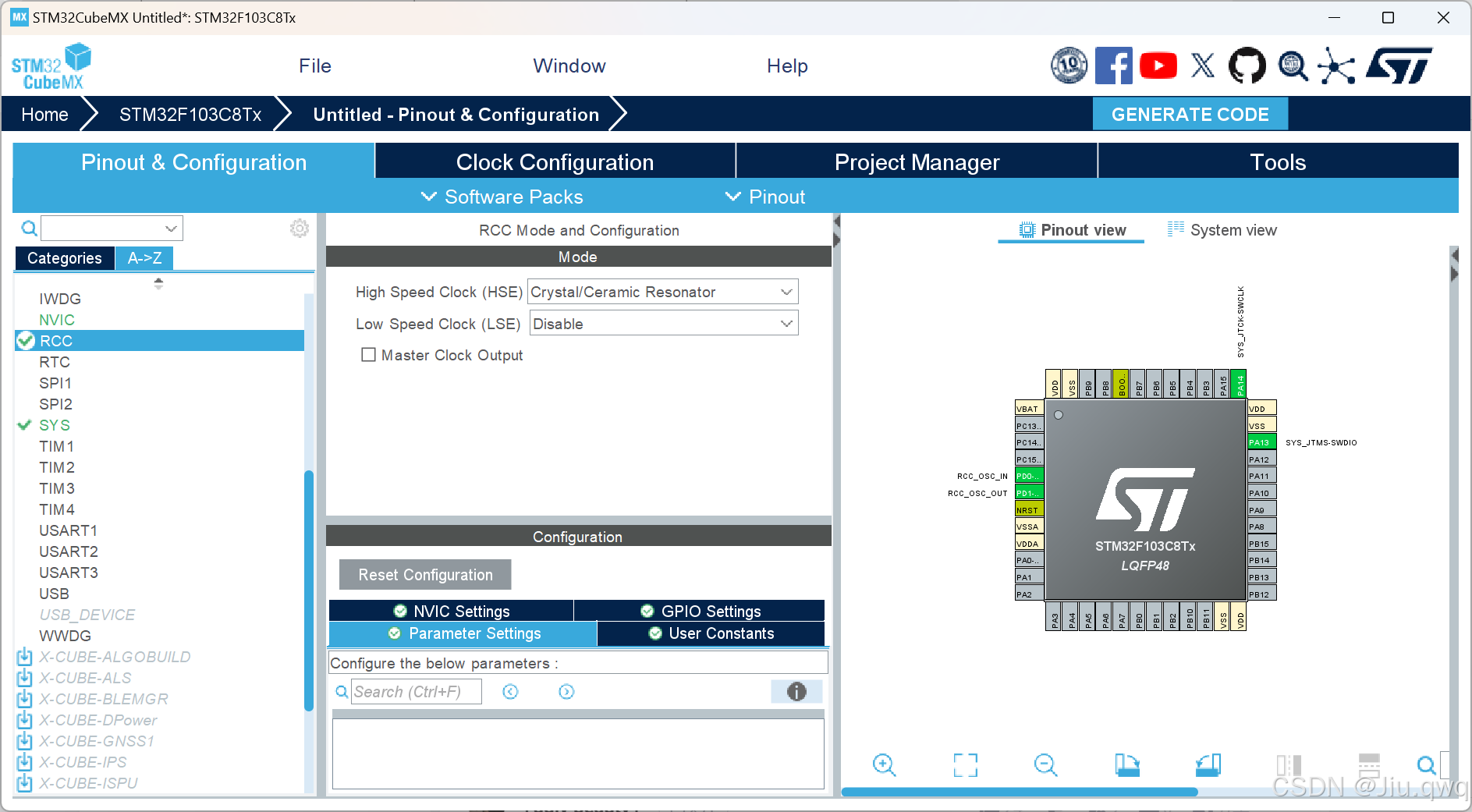Screen dimensions: 1472x812
Task: Click the Search (Ctrl+F) parameter field
Action: pos(417,692)
